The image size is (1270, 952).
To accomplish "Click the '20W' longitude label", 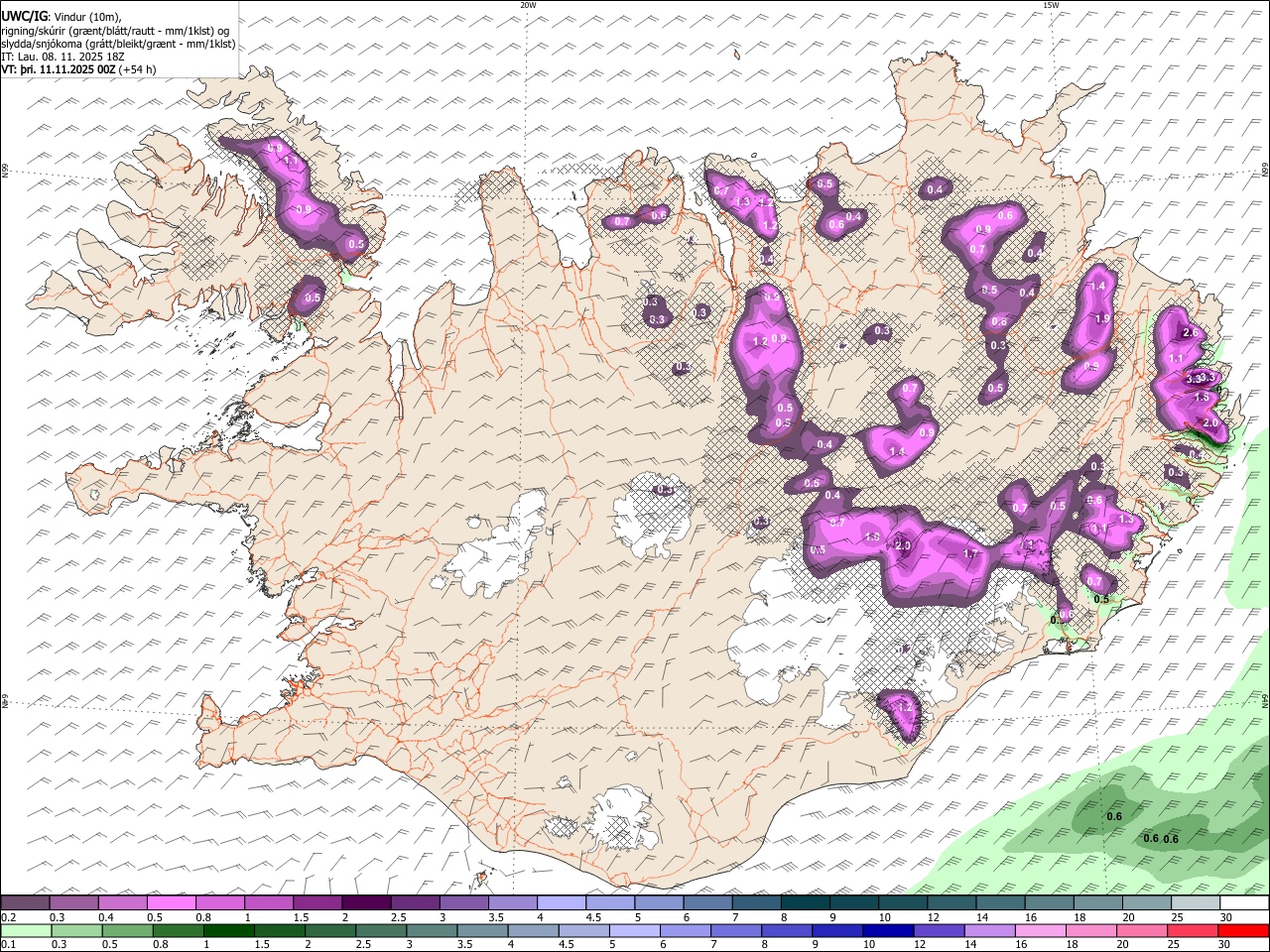I will pyautogui.click(x=528, y=5).
